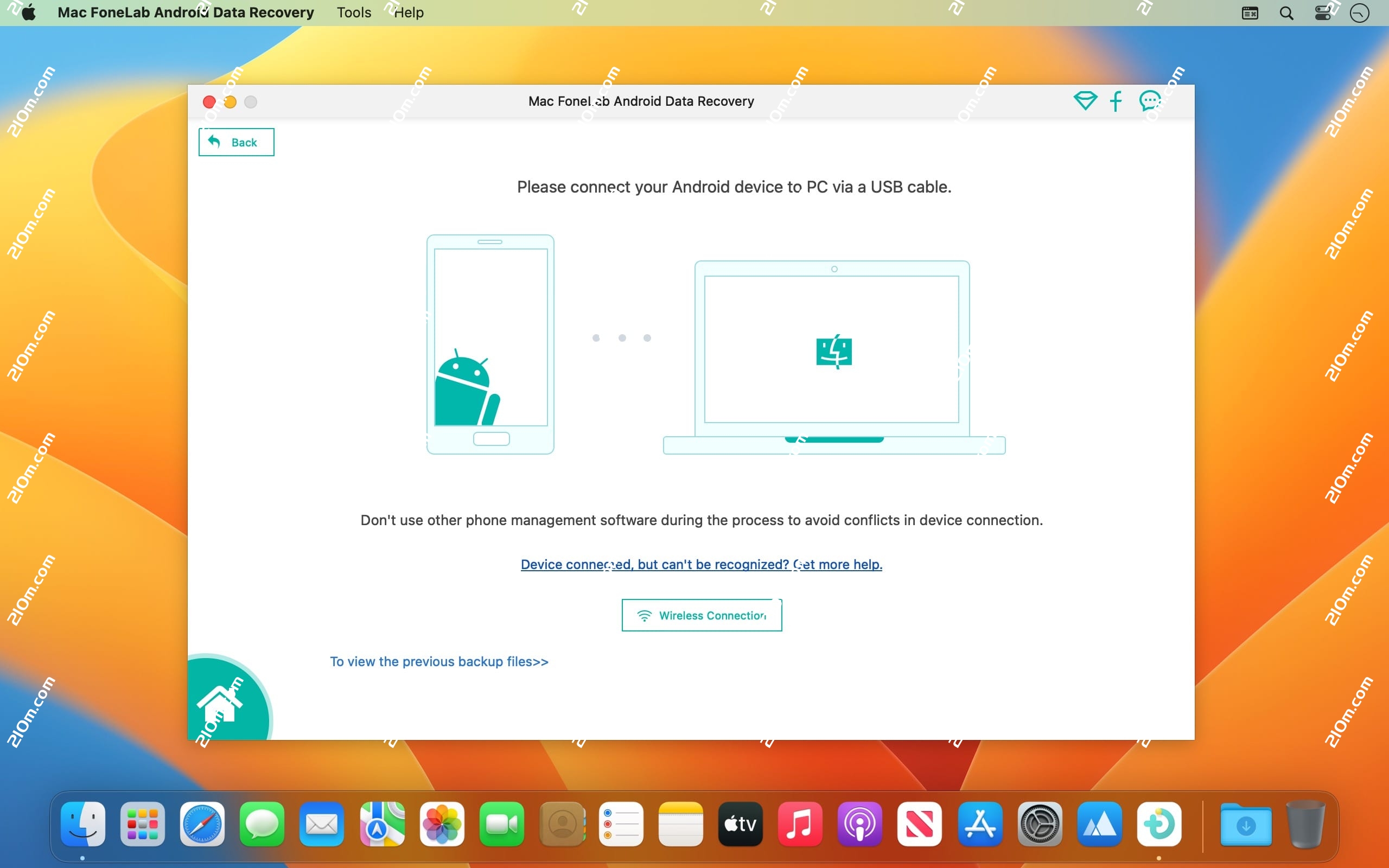Share via the Facebook icon
The height and width of the screenshot is (868, 1389).
point(1116,101)
